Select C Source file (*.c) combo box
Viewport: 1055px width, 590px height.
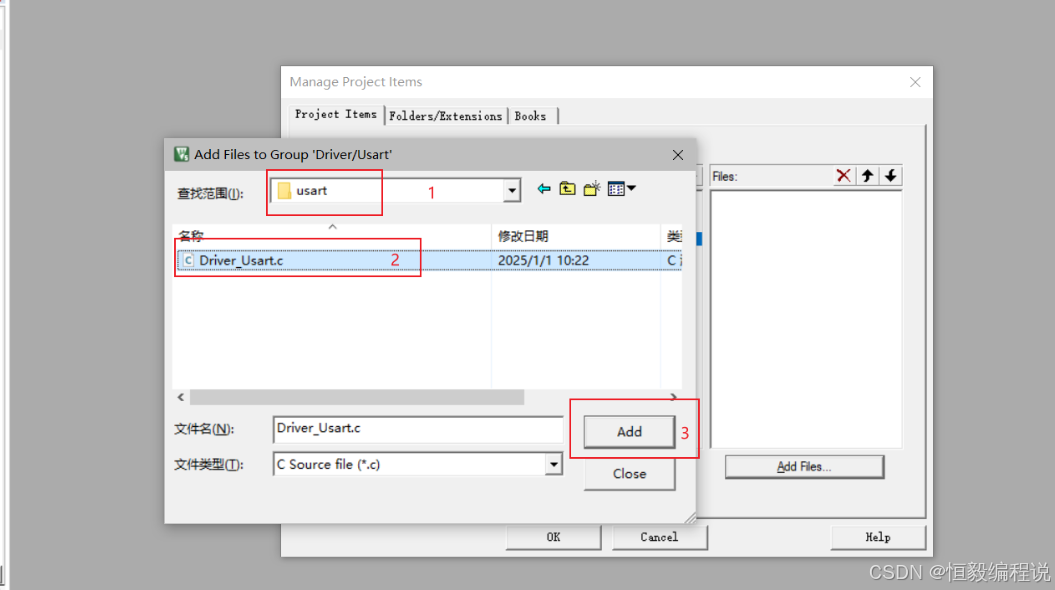pos(418,464)
